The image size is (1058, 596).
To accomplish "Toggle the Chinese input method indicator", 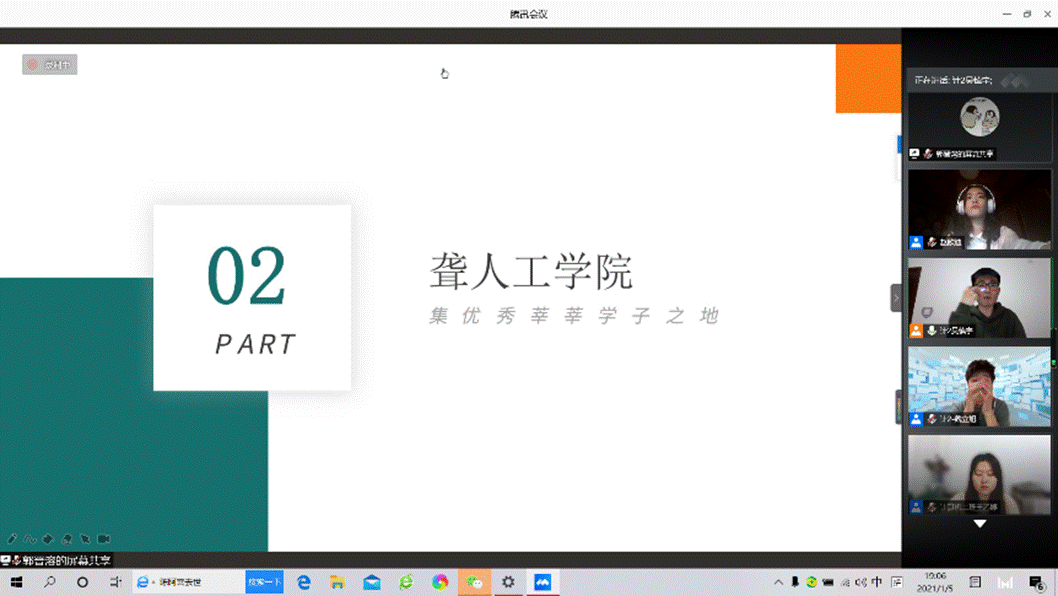I will point(877,582).
